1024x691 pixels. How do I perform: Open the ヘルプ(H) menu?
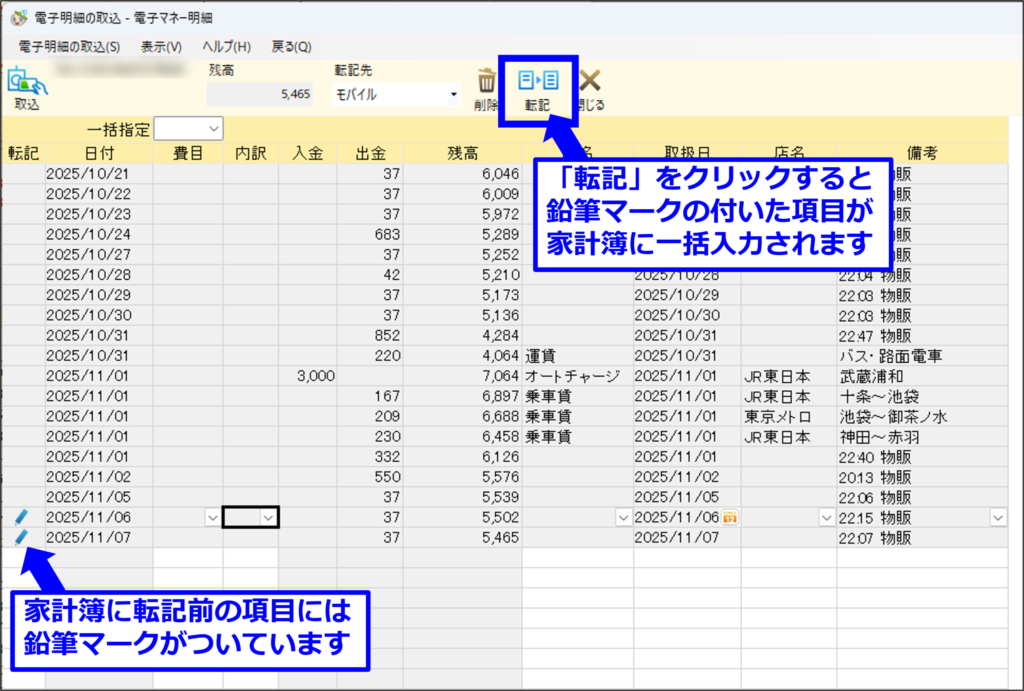227,46
